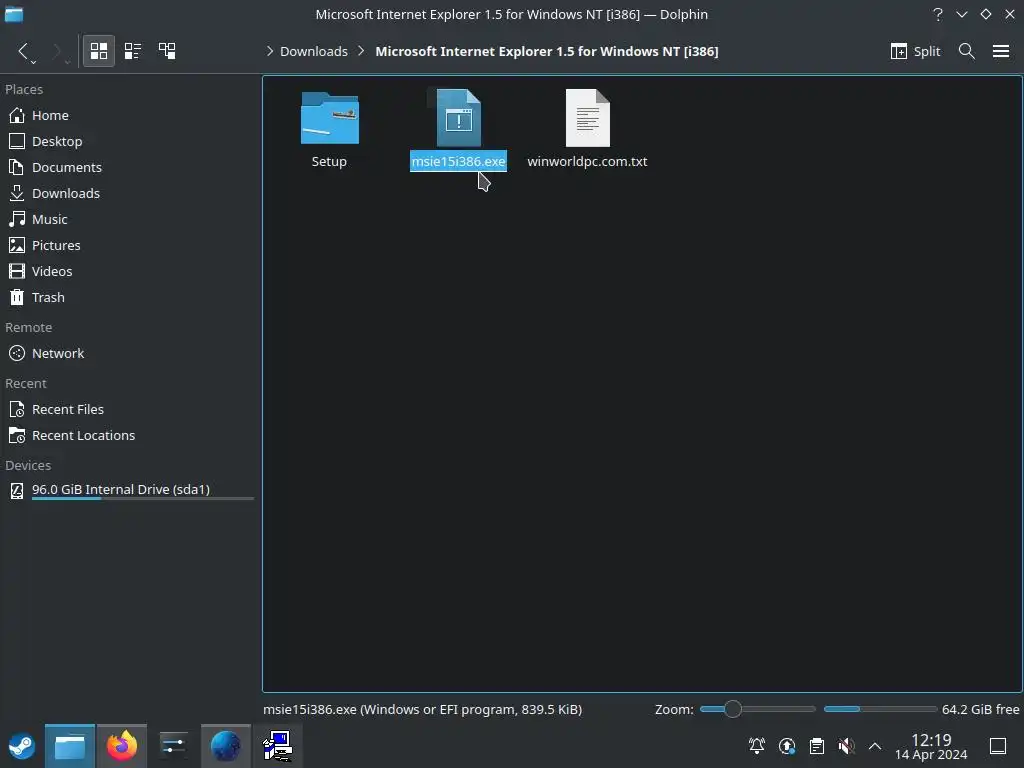Open System Settings from taskbar
This screenshot has height=768, width=1024.
point(174,746)
